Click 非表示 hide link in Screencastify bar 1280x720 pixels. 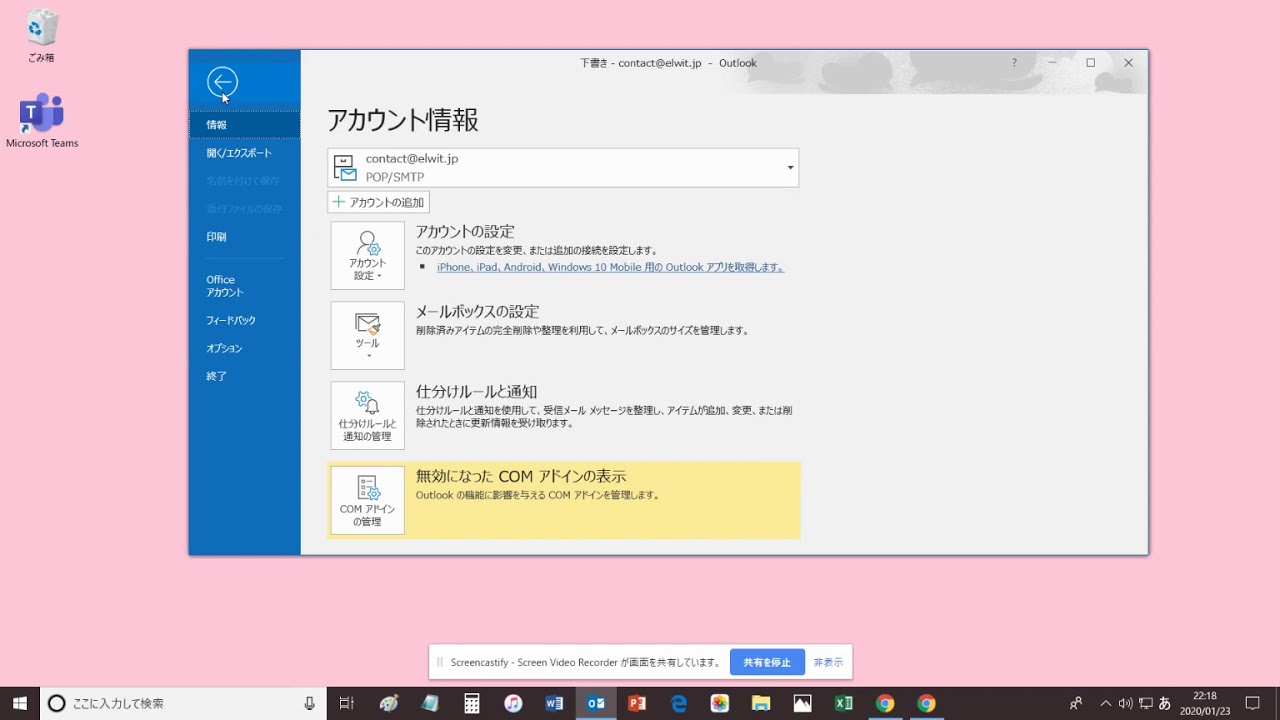tap(828, 662)
